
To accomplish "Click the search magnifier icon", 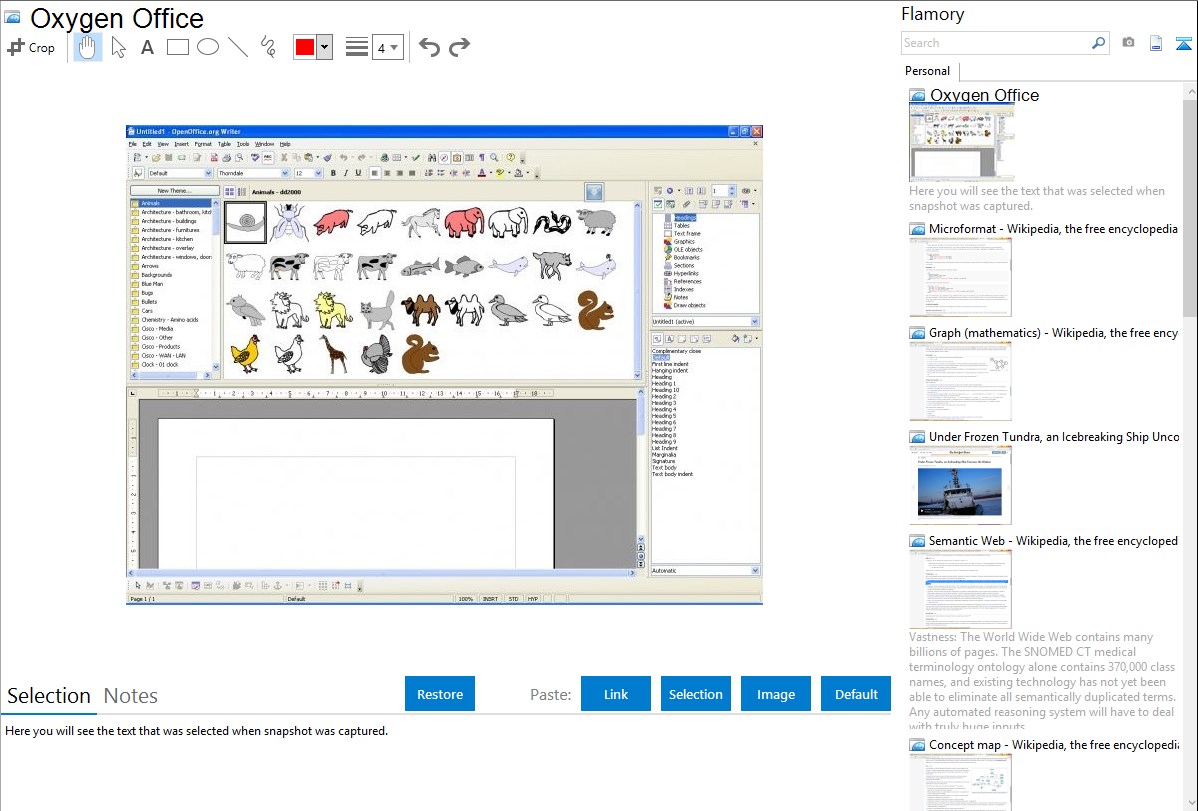I will (x=1099, y=43).
